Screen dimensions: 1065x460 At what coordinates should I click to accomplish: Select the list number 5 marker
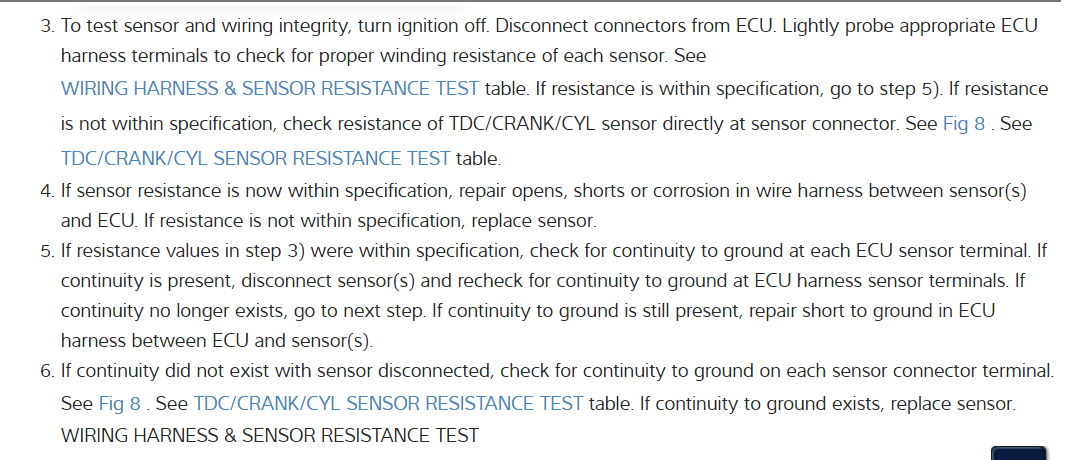[x=47, y=249]
